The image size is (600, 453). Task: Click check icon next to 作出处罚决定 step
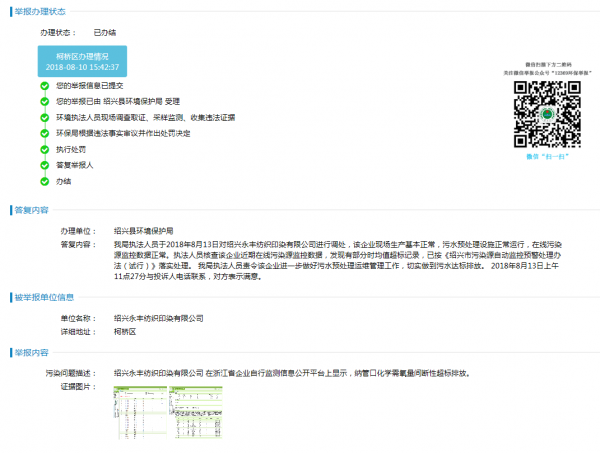tap(44, 132)
